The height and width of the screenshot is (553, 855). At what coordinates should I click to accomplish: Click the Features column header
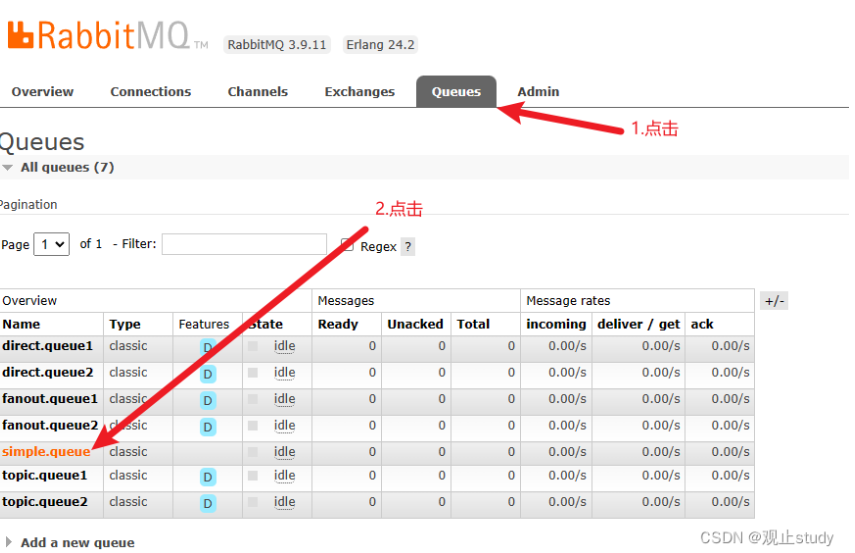204,324
